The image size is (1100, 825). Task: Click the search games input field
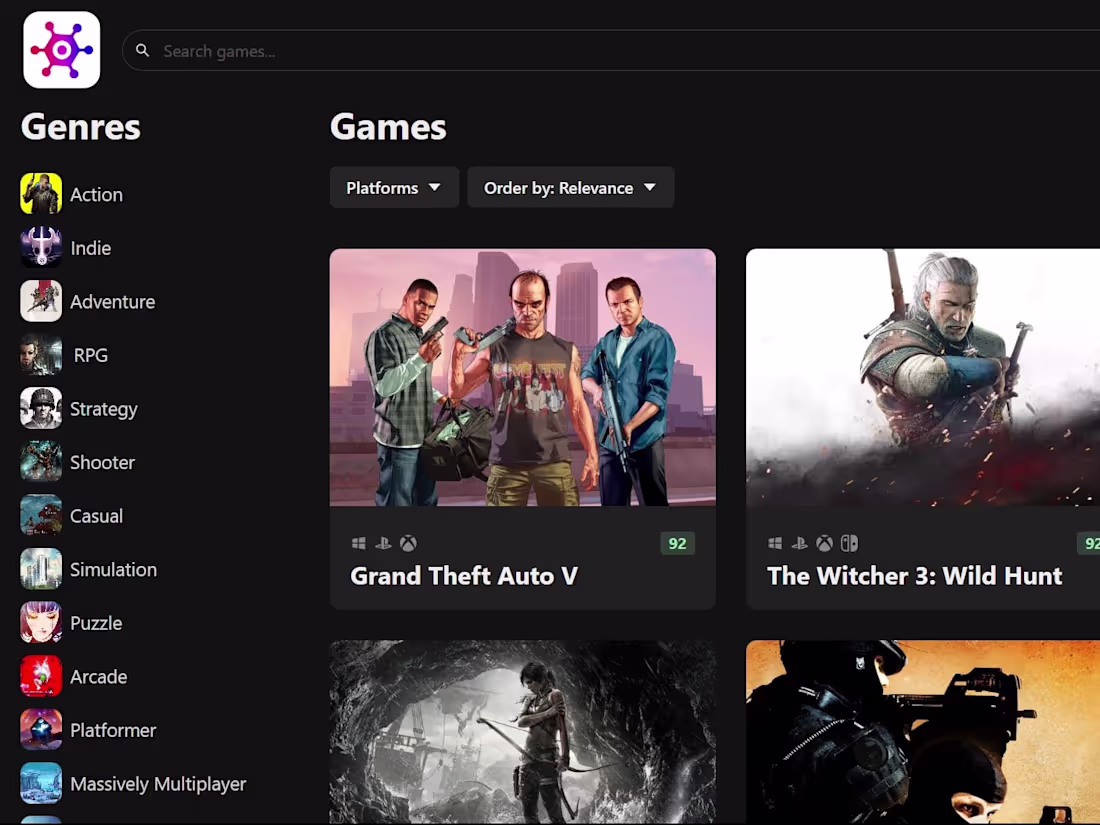pos(400,50)
